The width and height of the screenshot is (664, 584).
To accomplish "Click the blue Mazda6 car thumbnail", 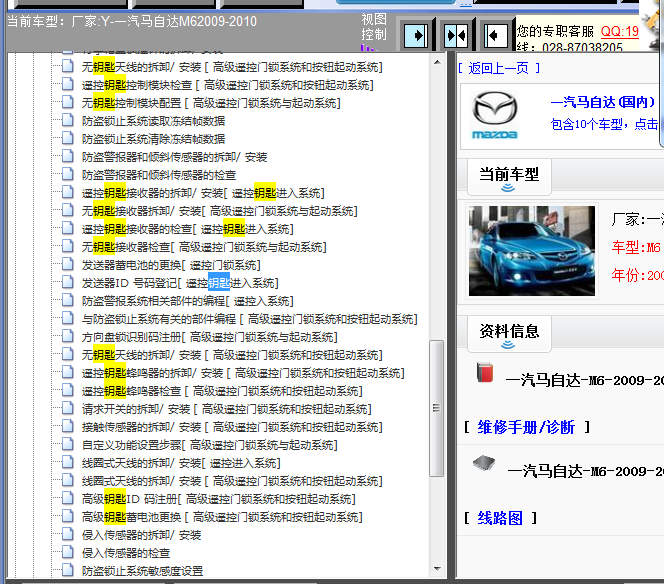I will coord(532,251).
